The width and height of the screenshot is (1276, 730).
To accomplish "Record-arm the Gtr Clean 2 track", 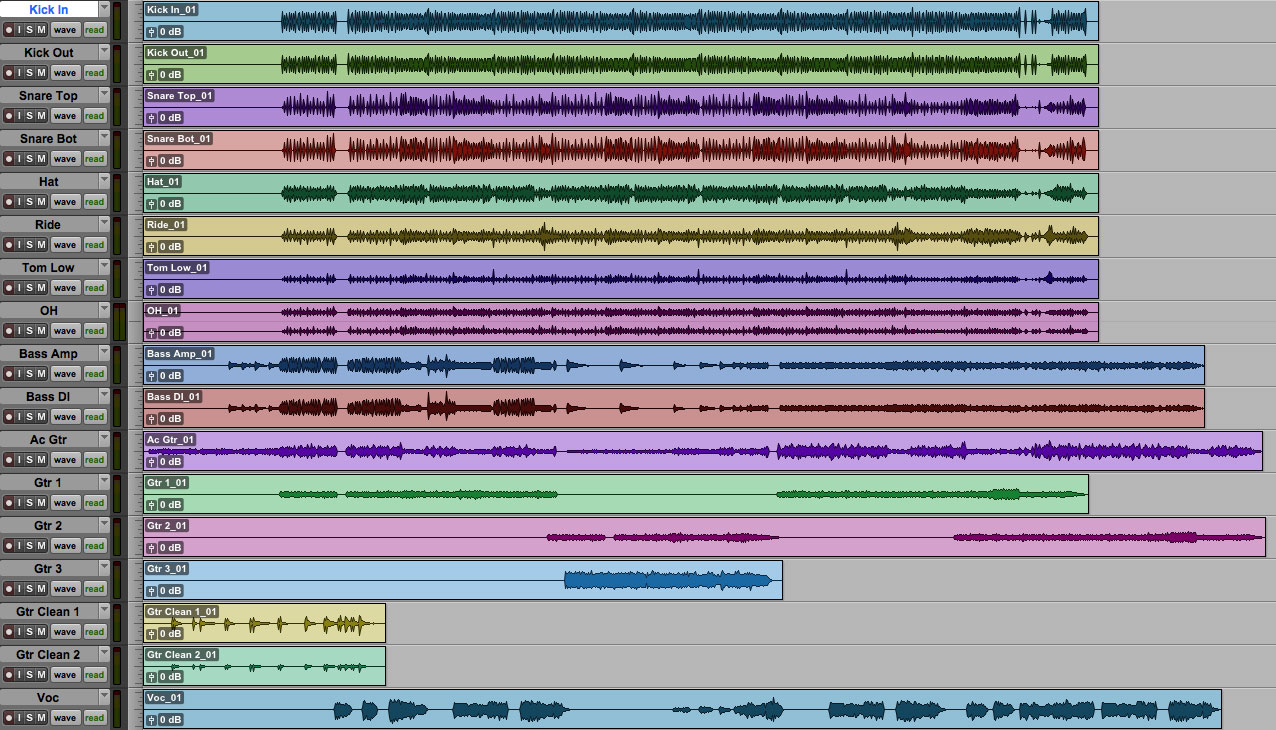I will point(10,674).
